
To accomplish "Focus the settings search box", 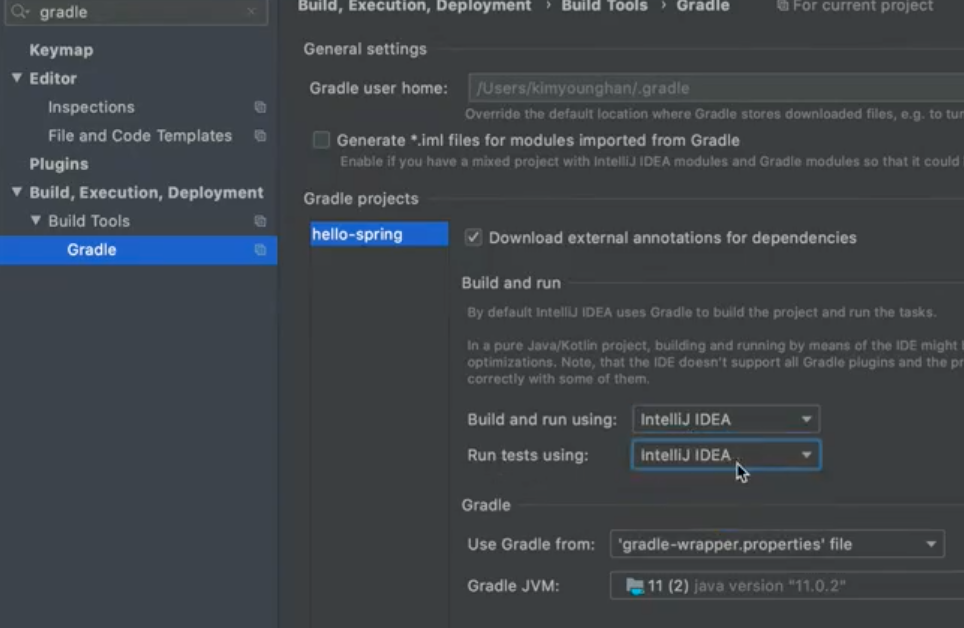I will coord(136,12).
